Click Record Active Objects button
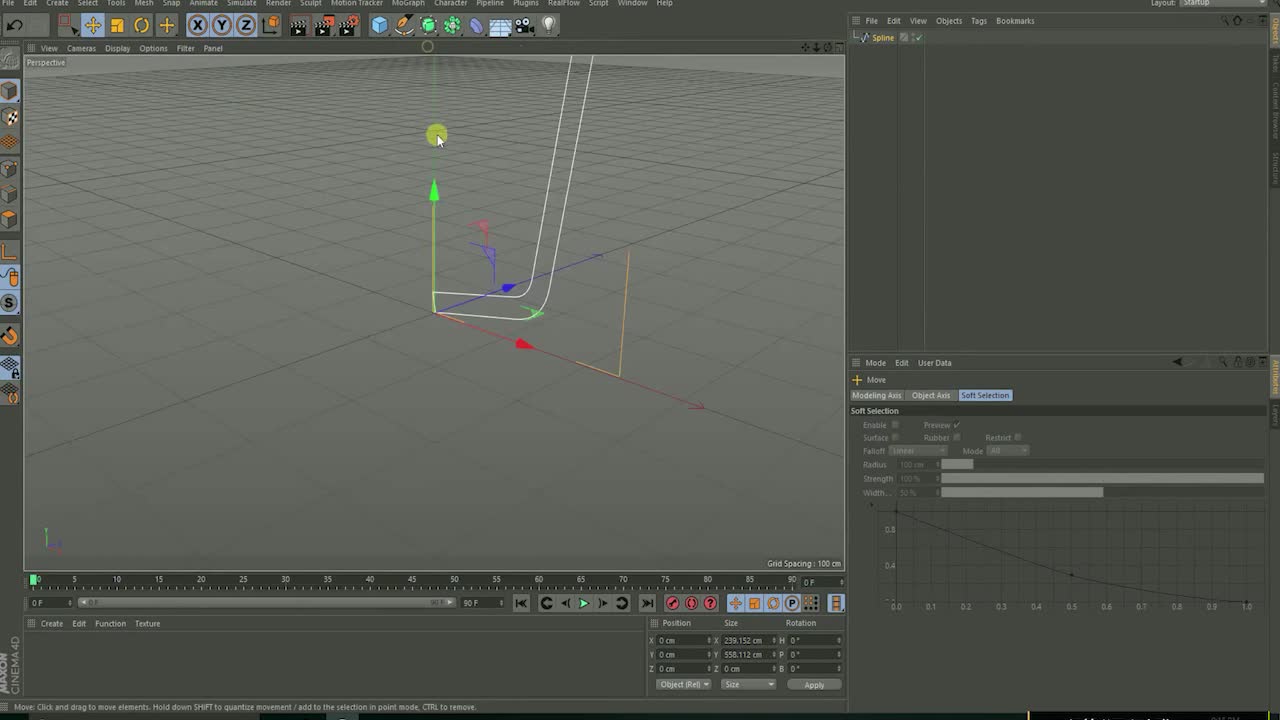 click(673, 603)
